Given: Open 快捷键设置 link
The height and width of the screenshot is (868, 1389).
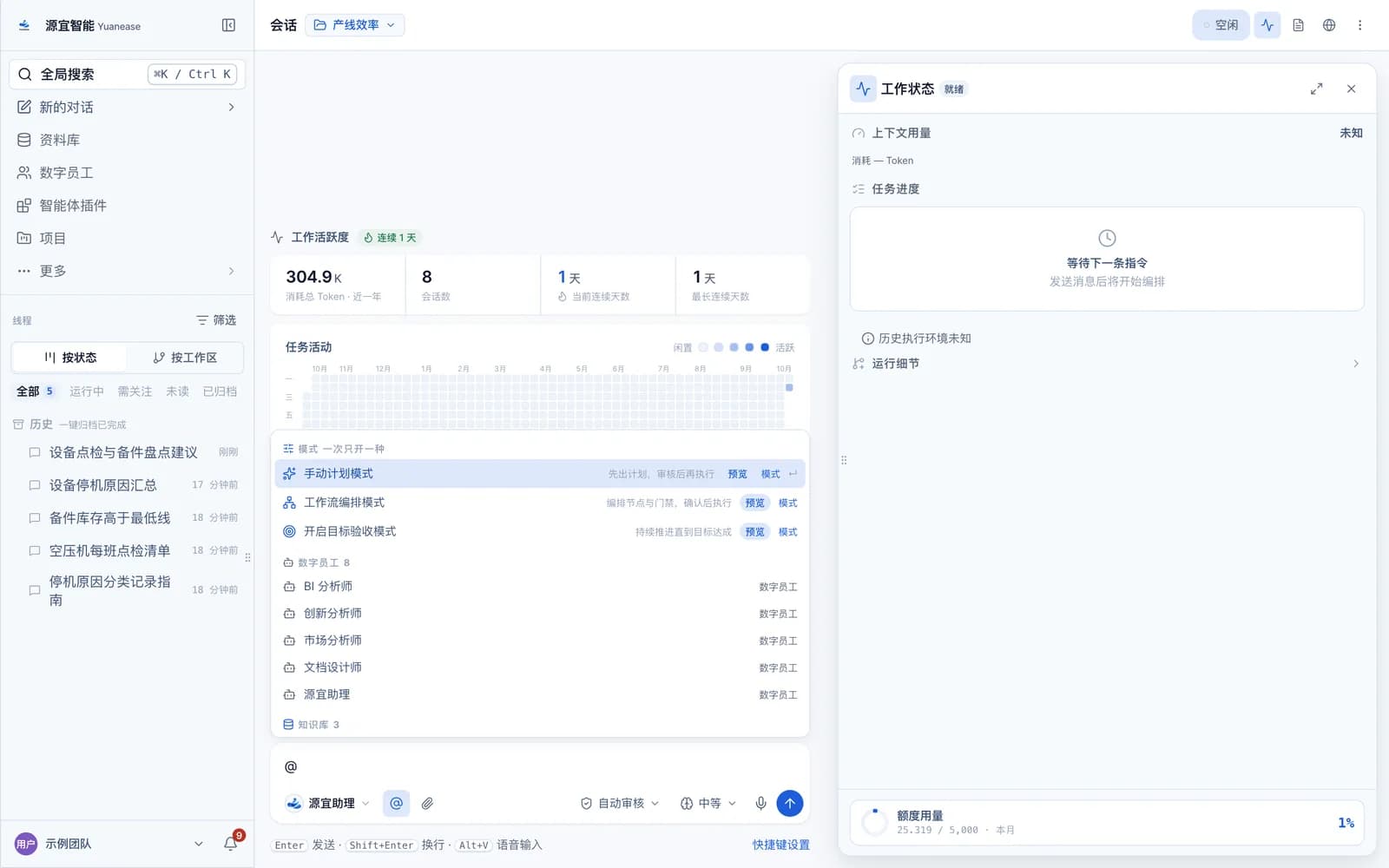Looking at the screenshot, I should pyautogui.click(x=780, y=845).
